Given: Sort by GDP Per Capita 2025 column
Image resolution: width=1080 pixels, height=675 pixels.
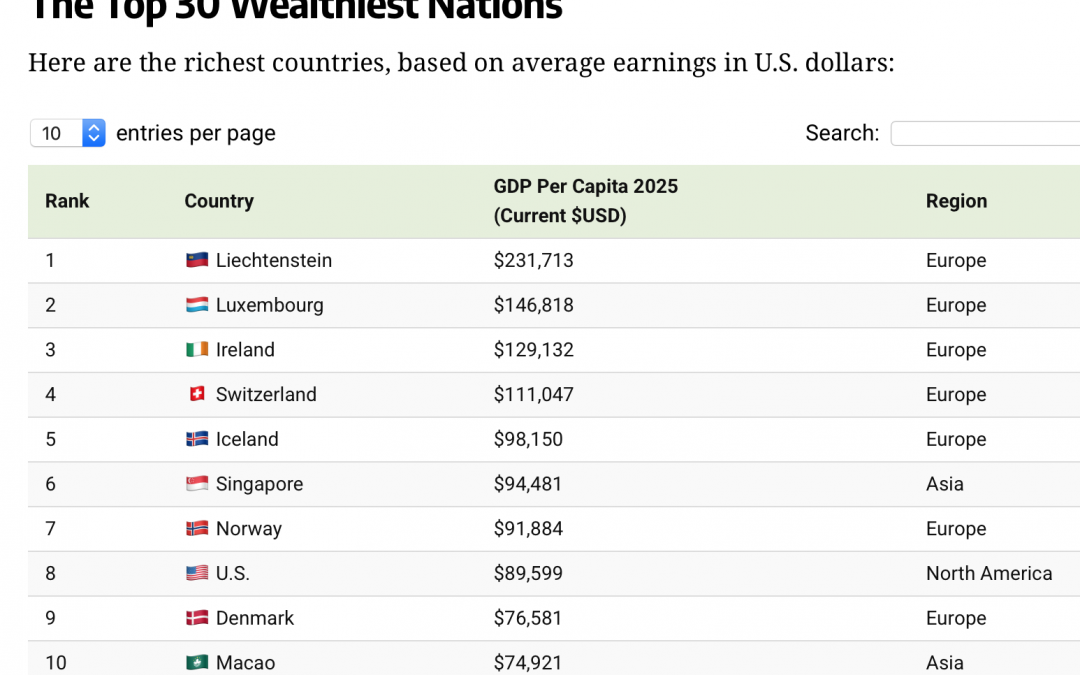Looking at the screenshot, I should tap(585, 200).
